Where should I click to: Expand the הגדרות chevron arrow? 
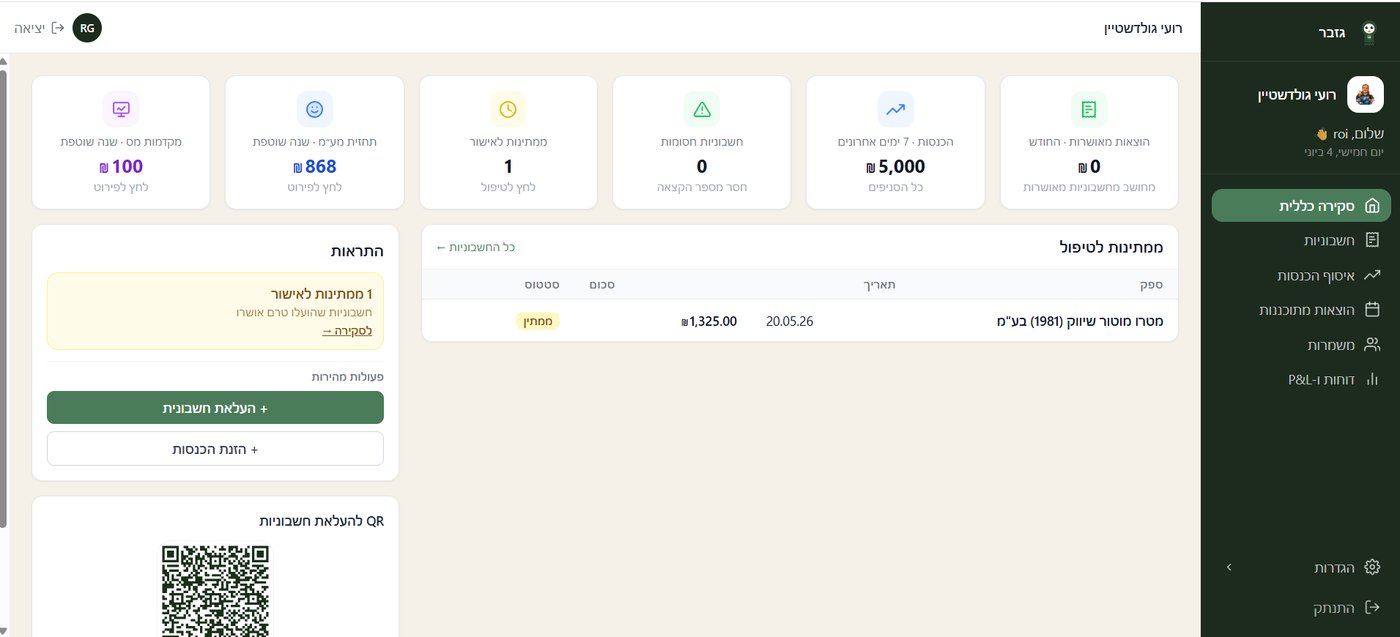(1229, 567)
